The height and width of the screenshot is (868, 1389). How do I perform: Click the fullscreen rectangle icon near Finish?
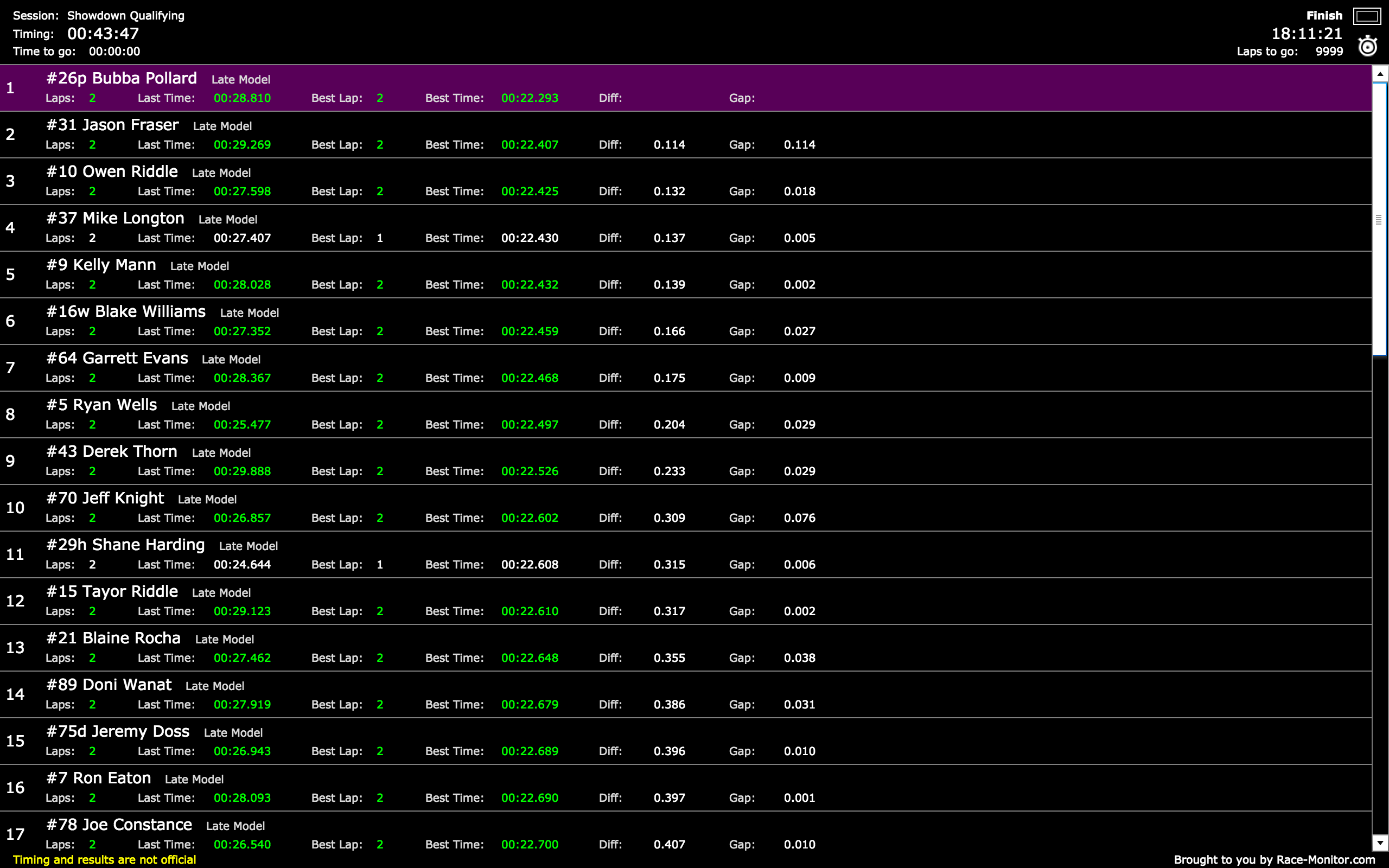tap(1367, 16)
